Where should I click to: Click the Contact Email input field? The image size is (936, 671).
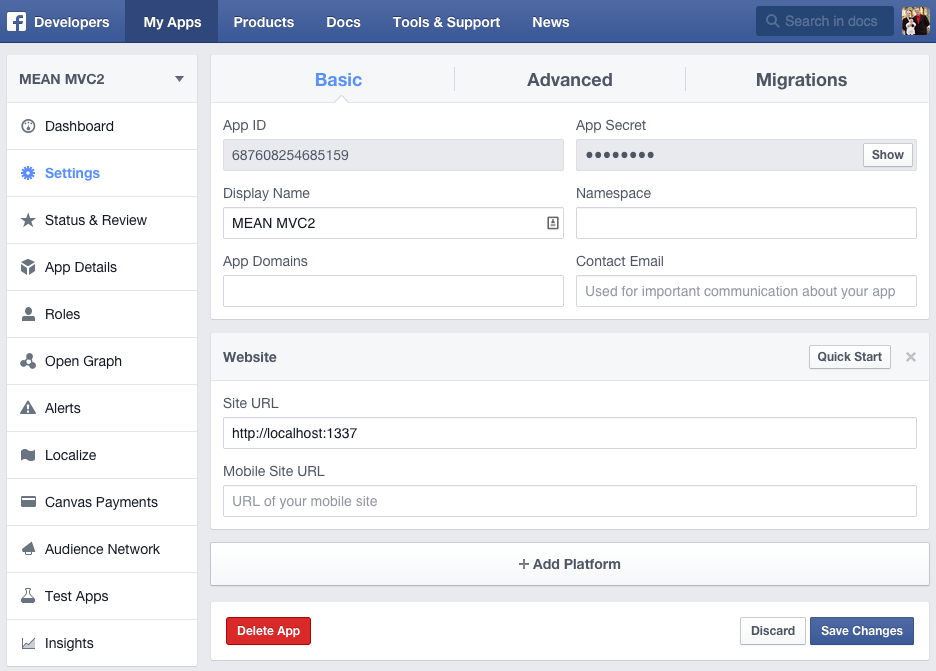(x=746, y=291)
